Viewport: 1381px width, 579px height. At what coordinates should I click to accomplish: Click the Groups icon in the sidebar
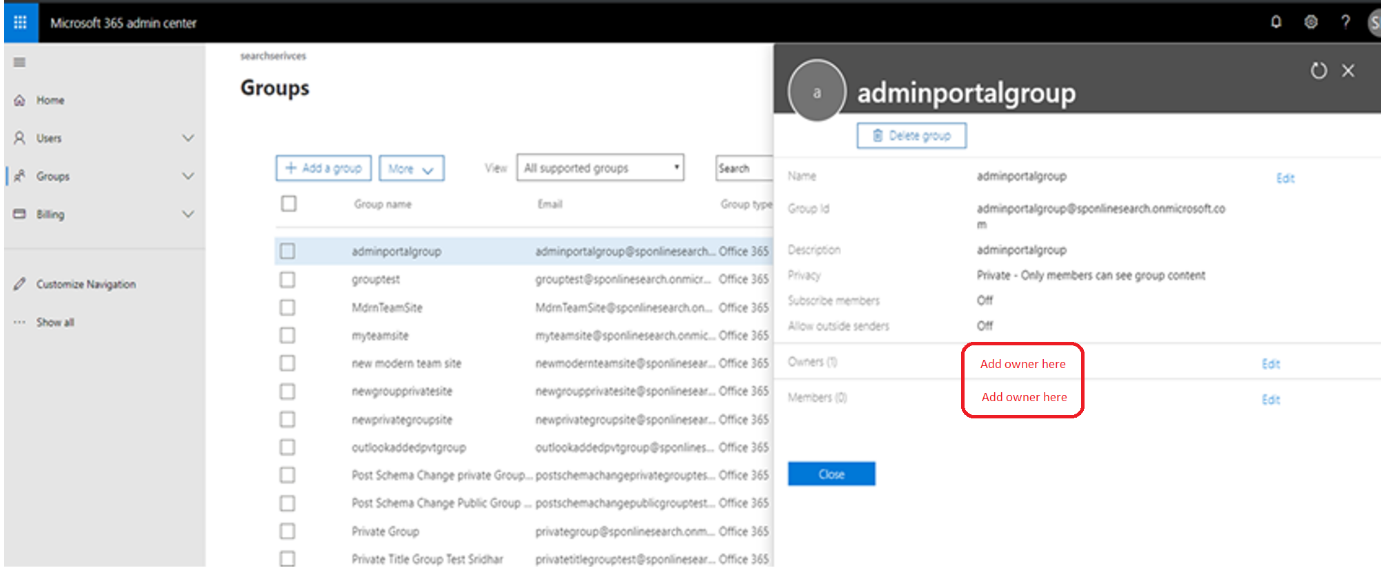19,176
